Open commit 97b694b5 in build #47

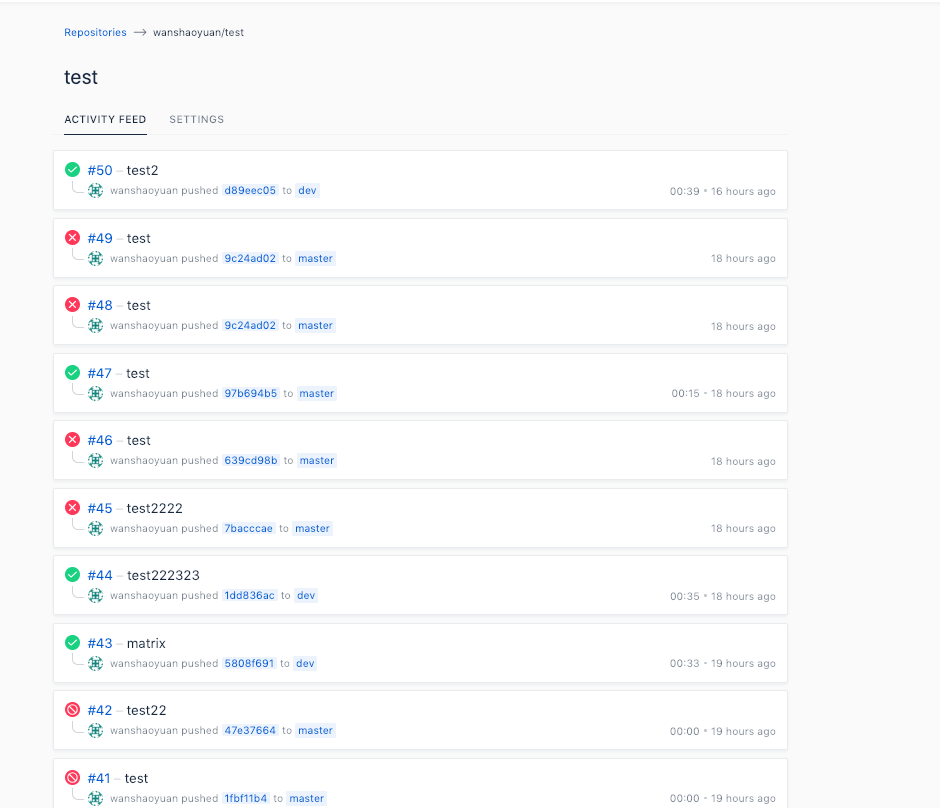pyautogui.click(x=251, y=394)
